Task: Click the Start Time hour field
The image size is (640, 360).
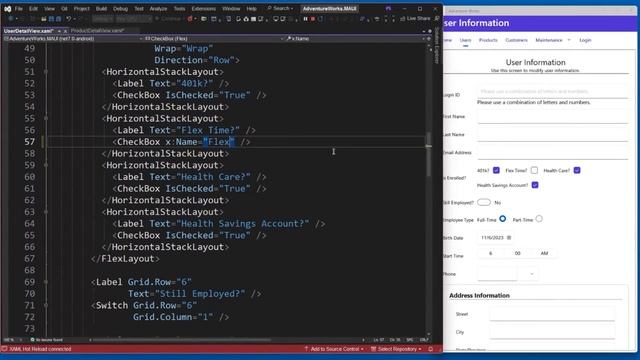Action: point(491,253)
